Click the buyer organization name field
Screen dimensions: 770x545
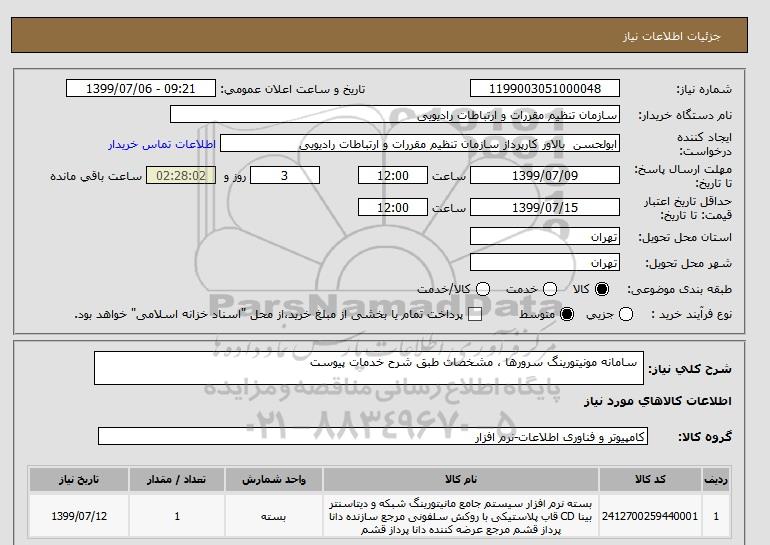tap(395, 115)
